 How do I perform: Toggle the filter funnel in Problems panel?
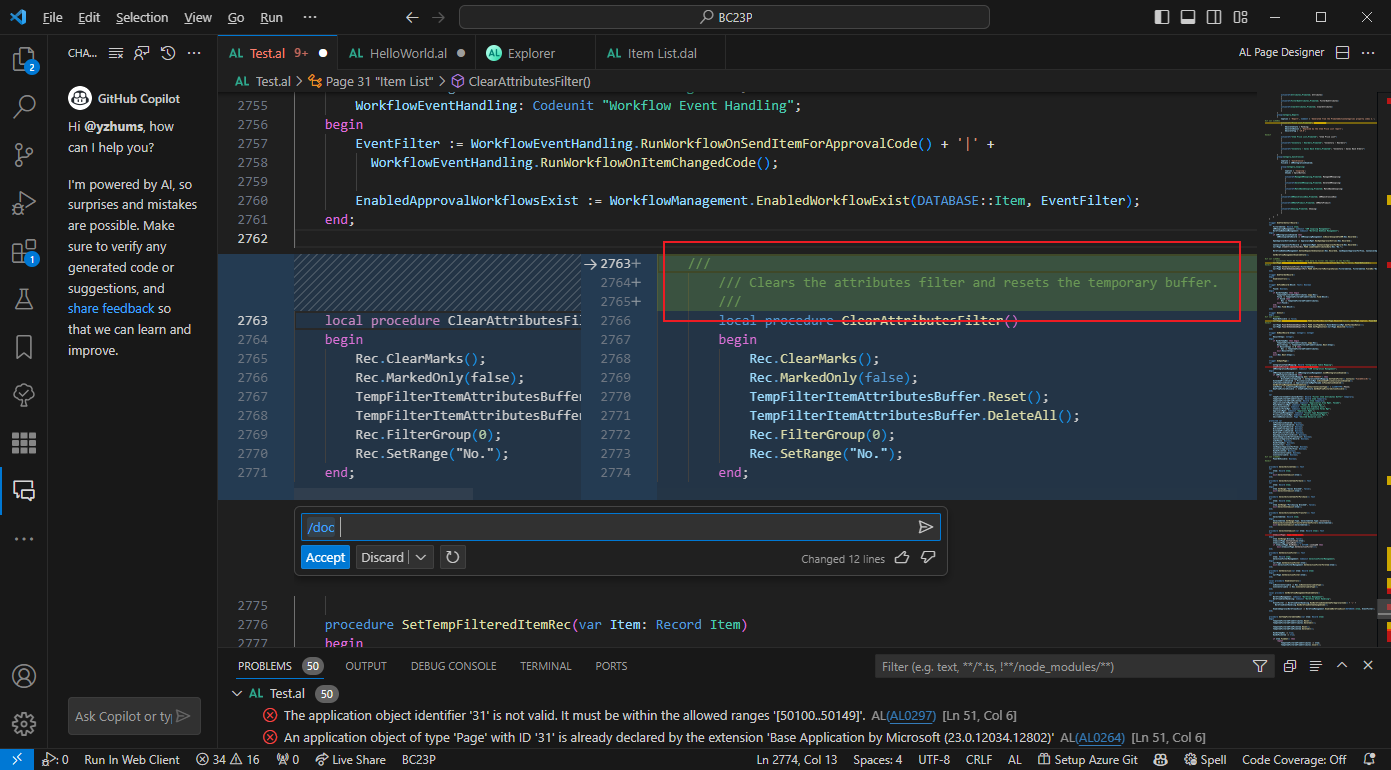[1259, 665]
